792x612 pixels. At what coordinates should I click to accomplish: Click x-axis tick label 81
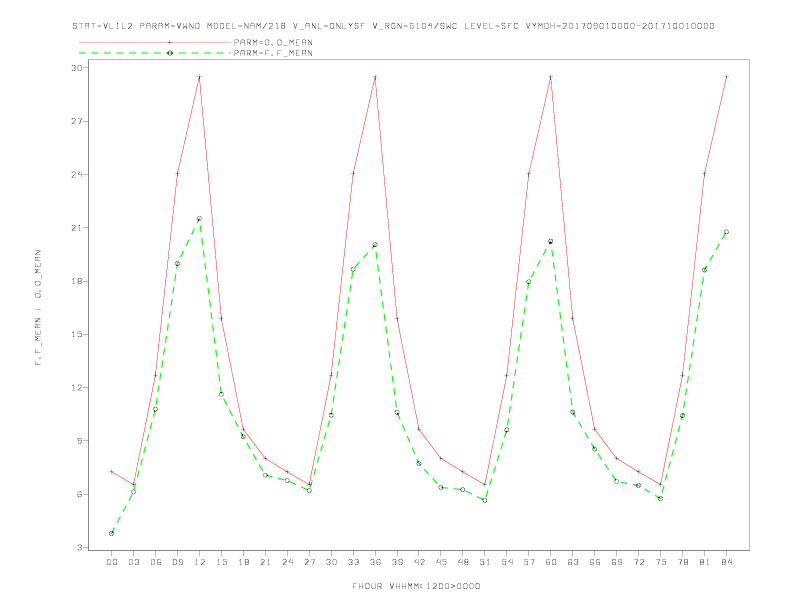[x=705, y=562]
